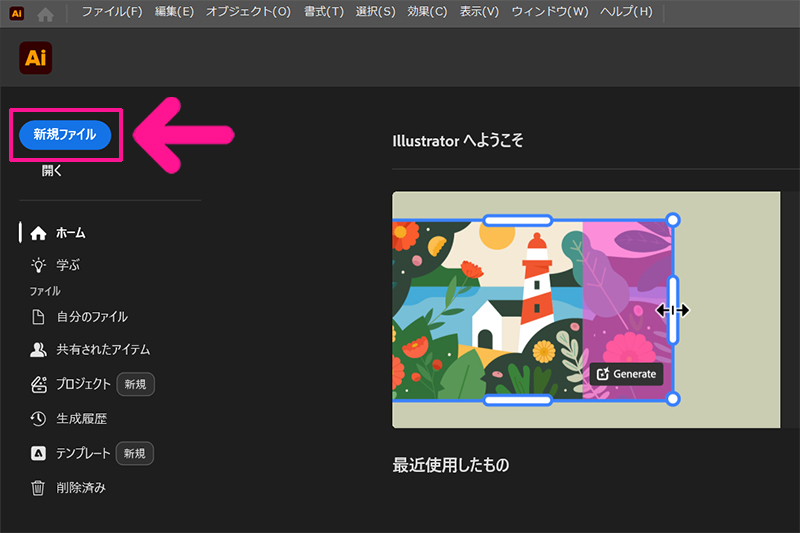Click the bottom edge pill handle of artwork
The width and height of the screenshot is (800, 533).
518,400
